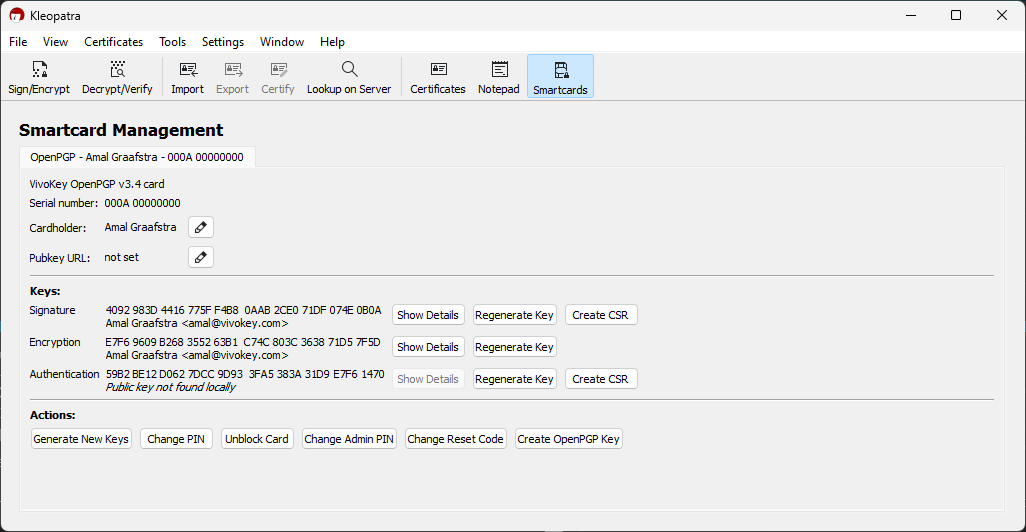Click the Pubkey URL 'not set' value
The height and width of the screenshot is (532, 1026).
(122, 257)
